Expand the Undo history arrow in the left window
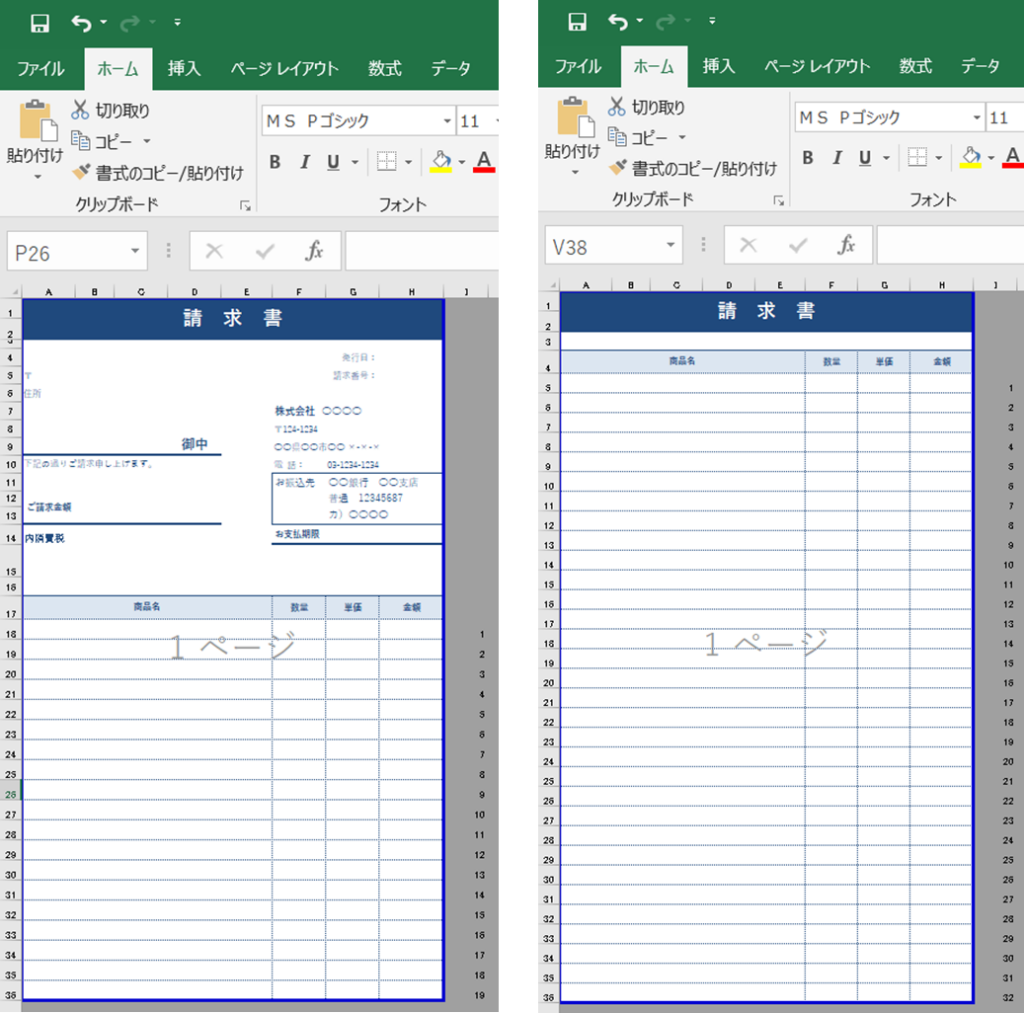The height and width of the screenshot is (1013, 1024). pyautogui.click(x=104, y=23)
